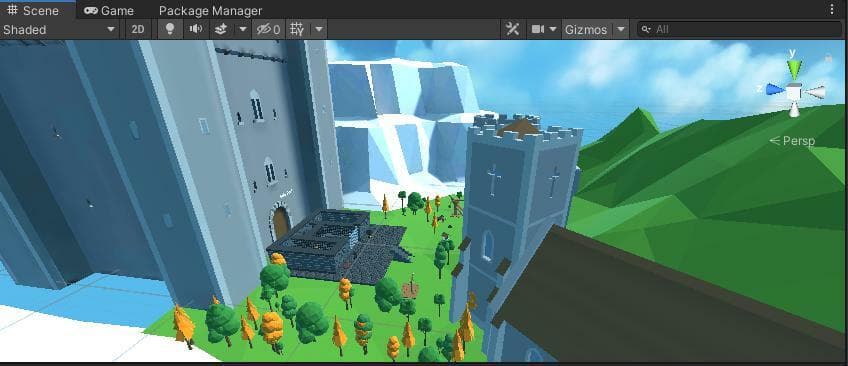Toggle hidden objects visibility eye icon
848x366 pixels.
(x=268, y=29)
